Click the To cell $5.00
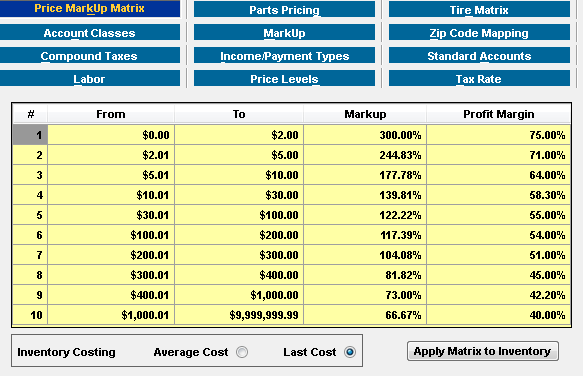Image resolution: width=583 pixels, height=376 pixels. [x=239, y=155]
